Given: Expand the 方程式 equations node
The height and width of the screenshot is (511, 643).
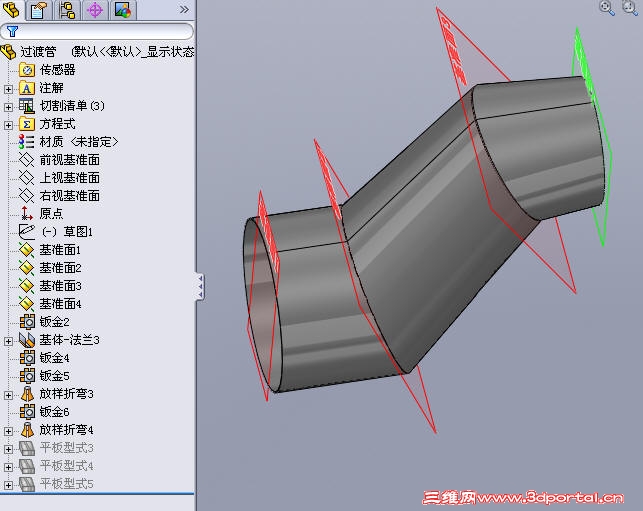Looking at the screenshot, I should point(8,125).
